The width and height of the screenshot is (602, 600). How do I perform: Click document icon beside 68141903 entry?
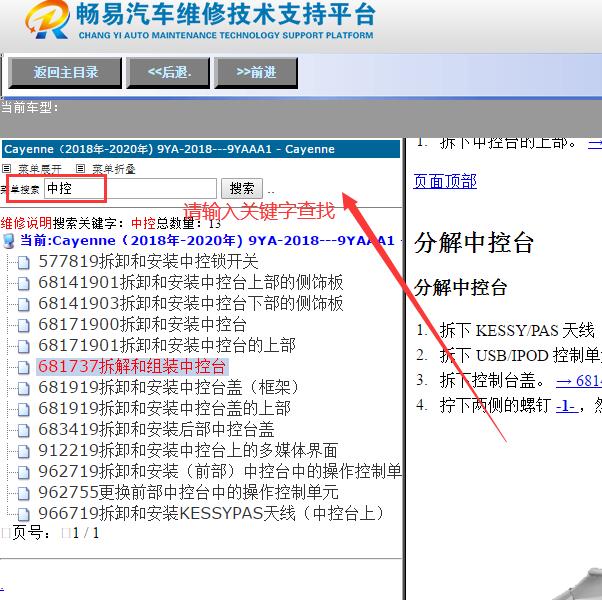click(23, 305)
